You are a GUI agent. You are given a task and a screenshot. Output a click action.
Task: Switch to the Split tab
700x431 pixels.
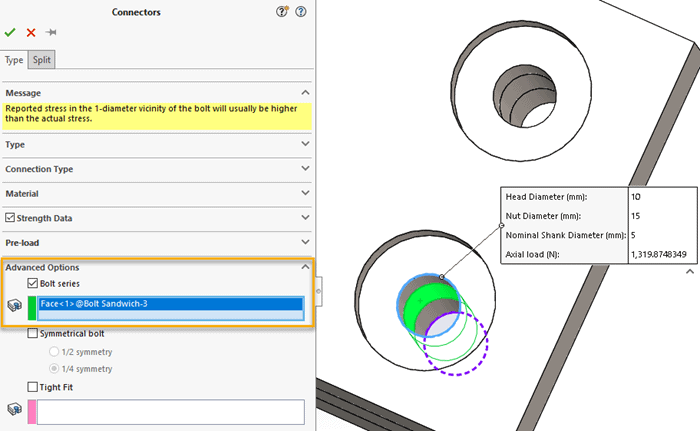click(42, 60)
